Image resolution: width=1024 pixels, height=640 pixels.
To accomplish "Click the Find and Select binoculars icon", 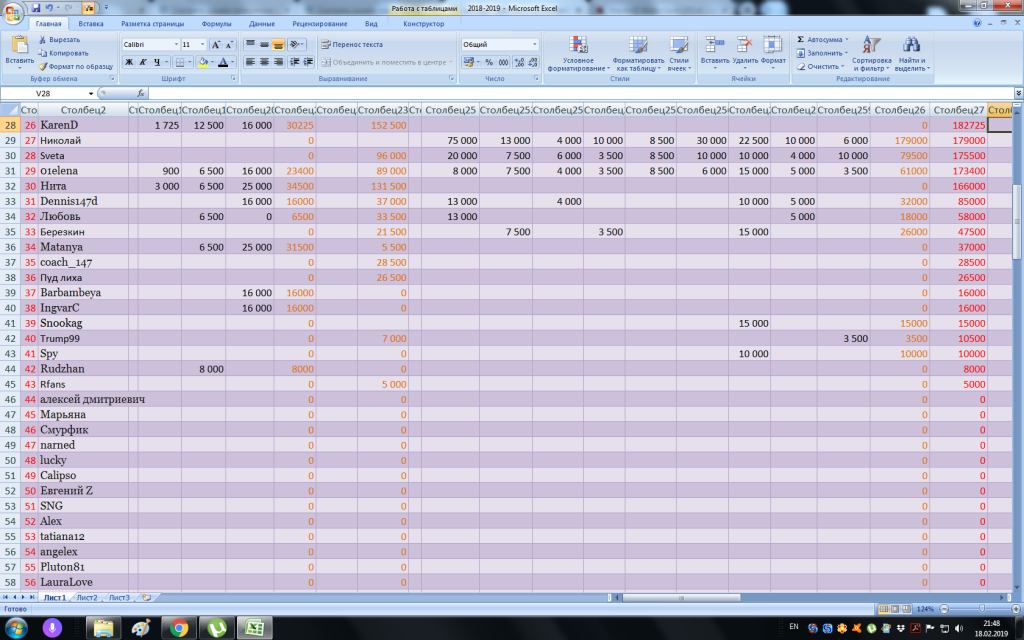I will click(910, 45).
